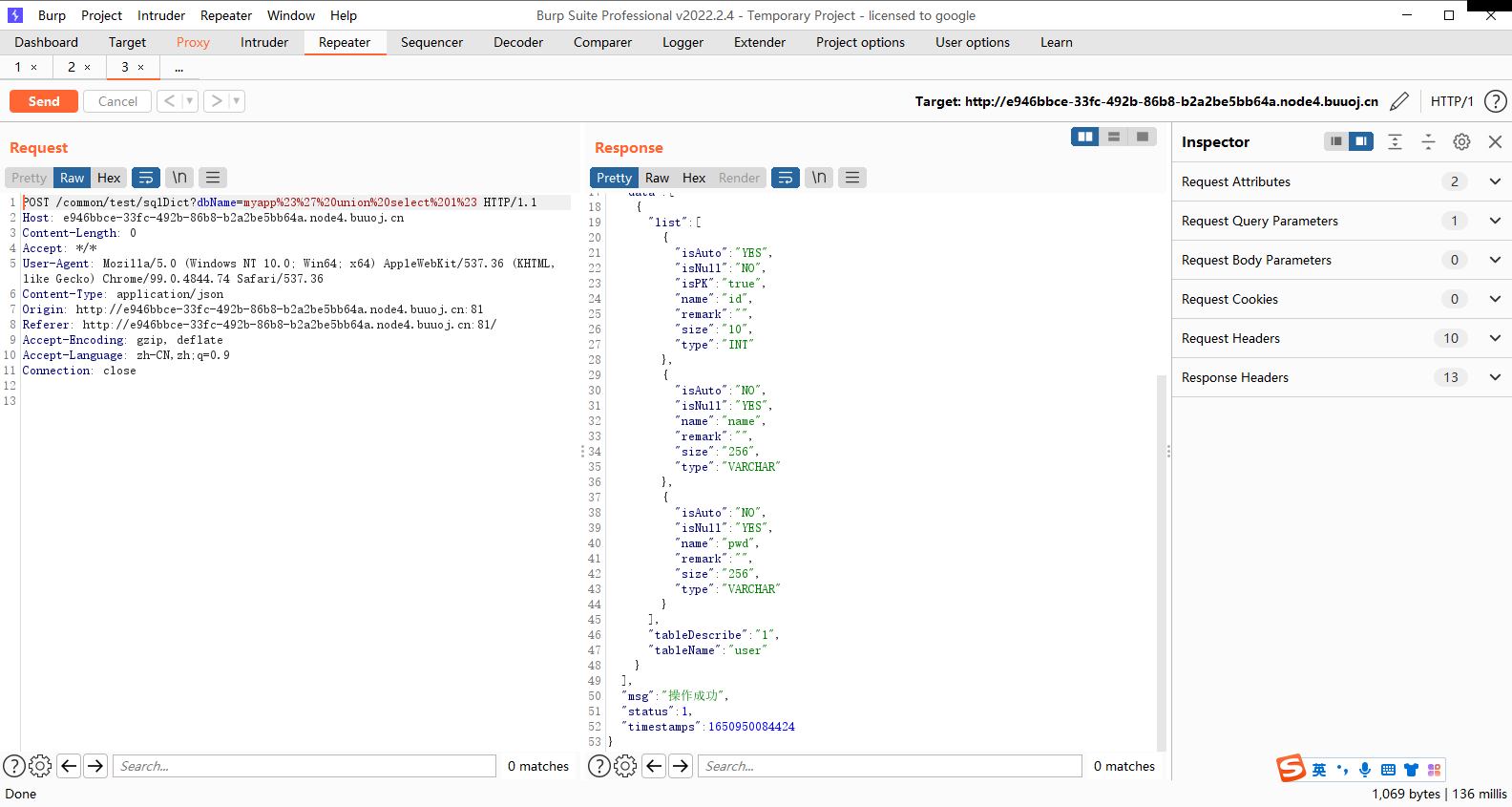Open Sogou toolbox grid icon
Viewport: 1512px width, 807px height.
tap(1434, 770)
